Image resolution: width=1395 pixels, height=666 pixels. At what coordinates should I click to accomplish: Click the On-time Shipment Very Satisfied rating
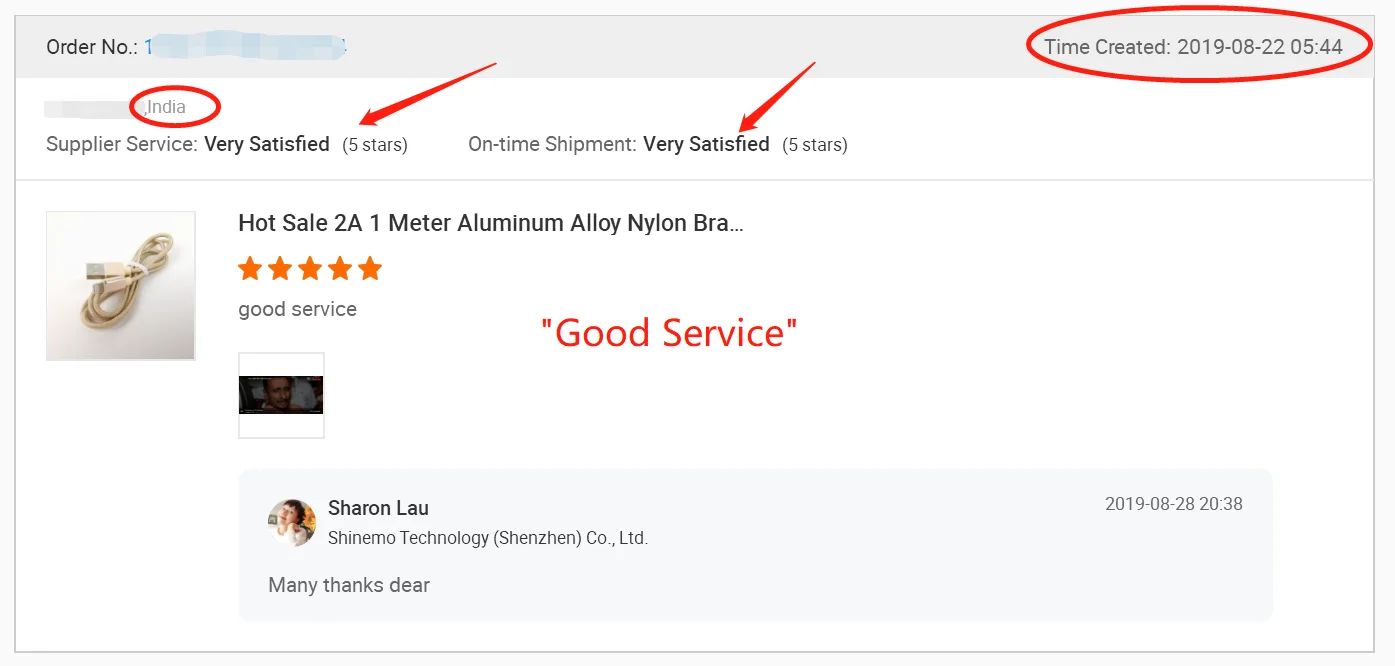tap(706, 144)
